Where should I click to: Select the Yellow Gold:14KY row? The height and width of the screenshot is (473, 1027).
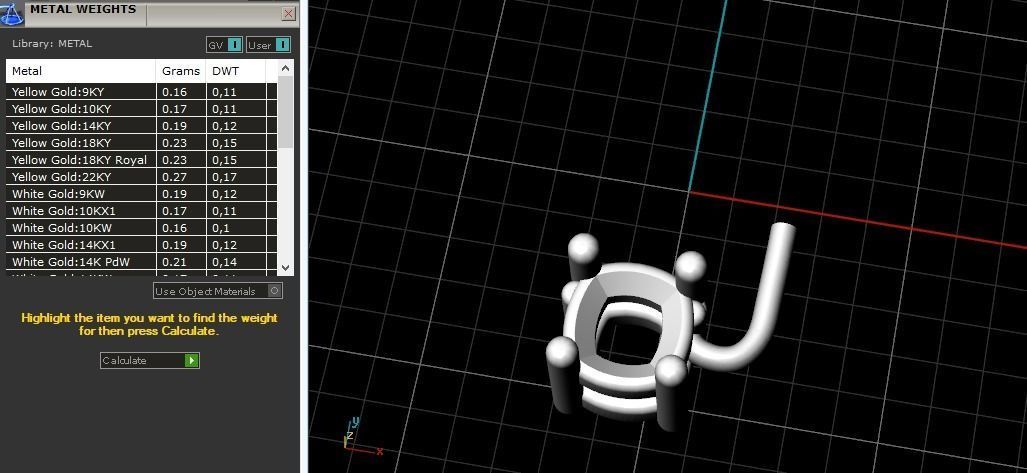point(141,126)
